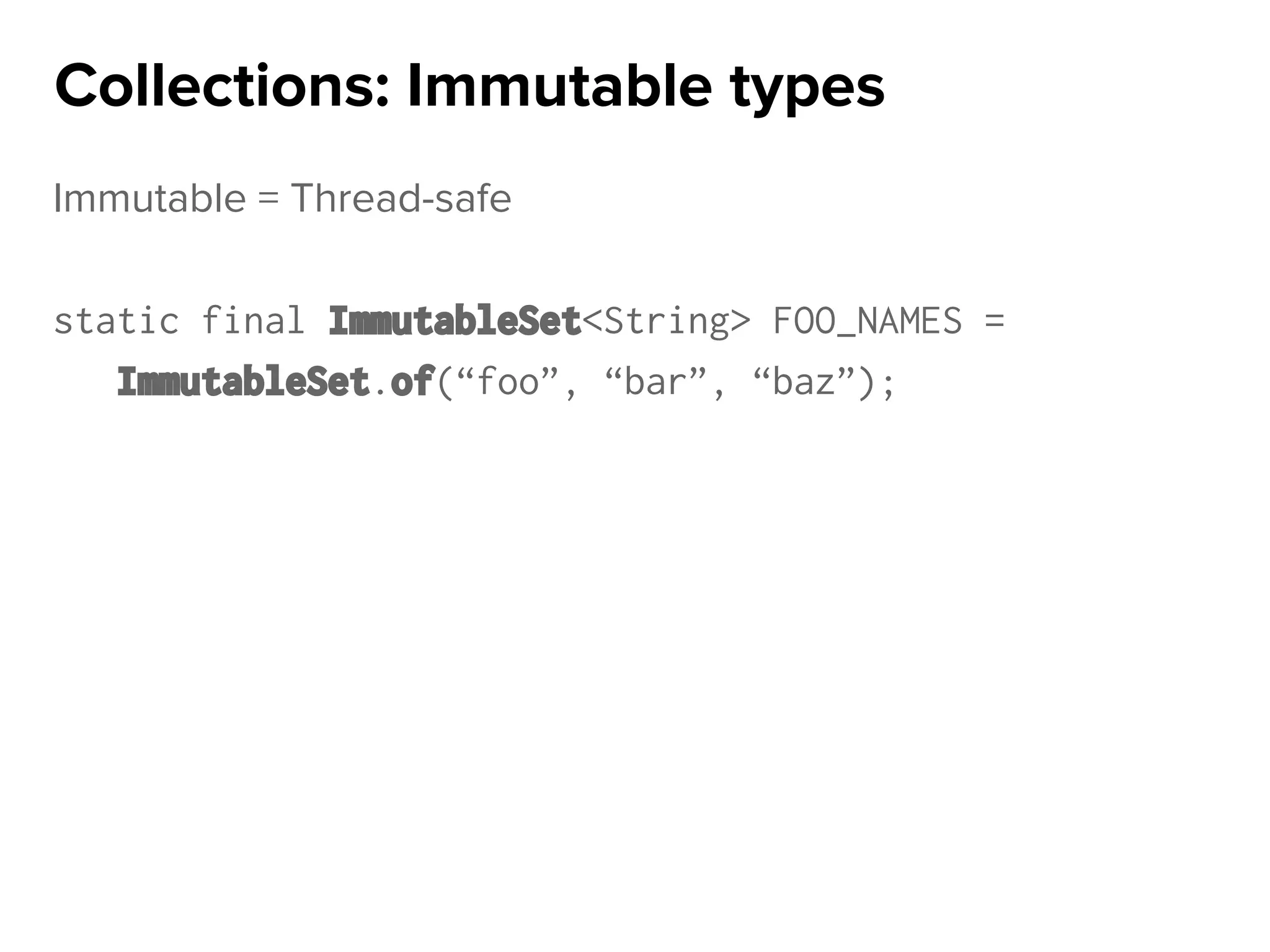Click bold 'ImmutableSet' before '<String>'
Screen dimensions: 1270x952
tap(455, 321)
